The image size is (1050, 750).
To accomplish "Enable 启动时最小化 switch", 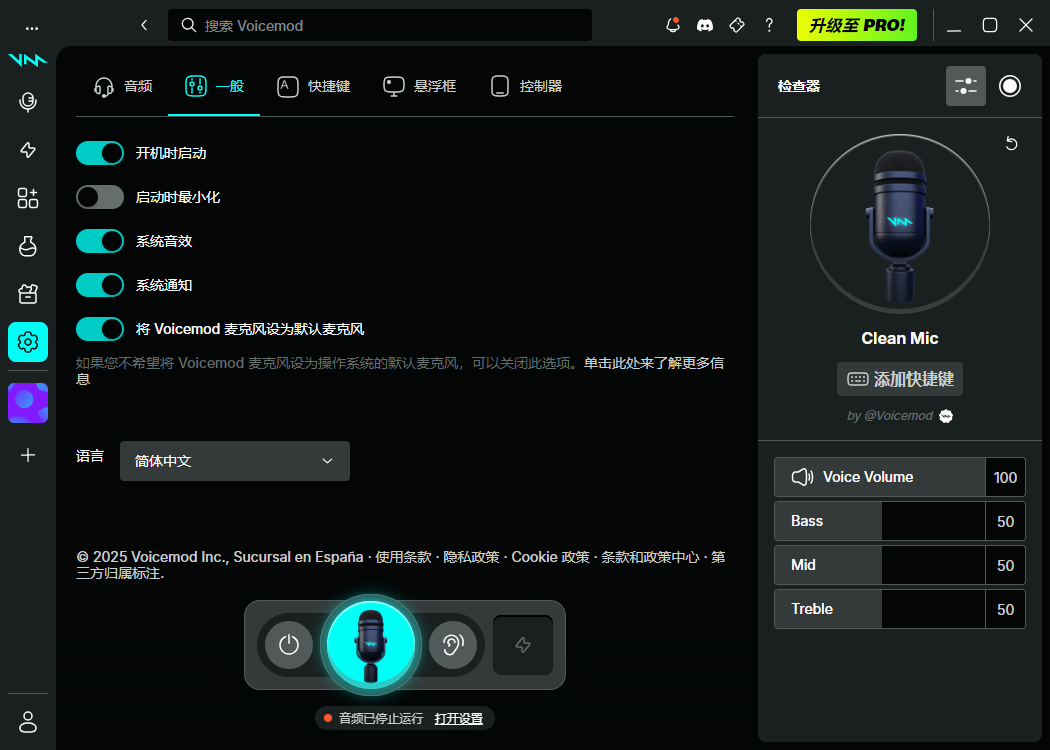I will pyautogui.click(x=100, y=198).
